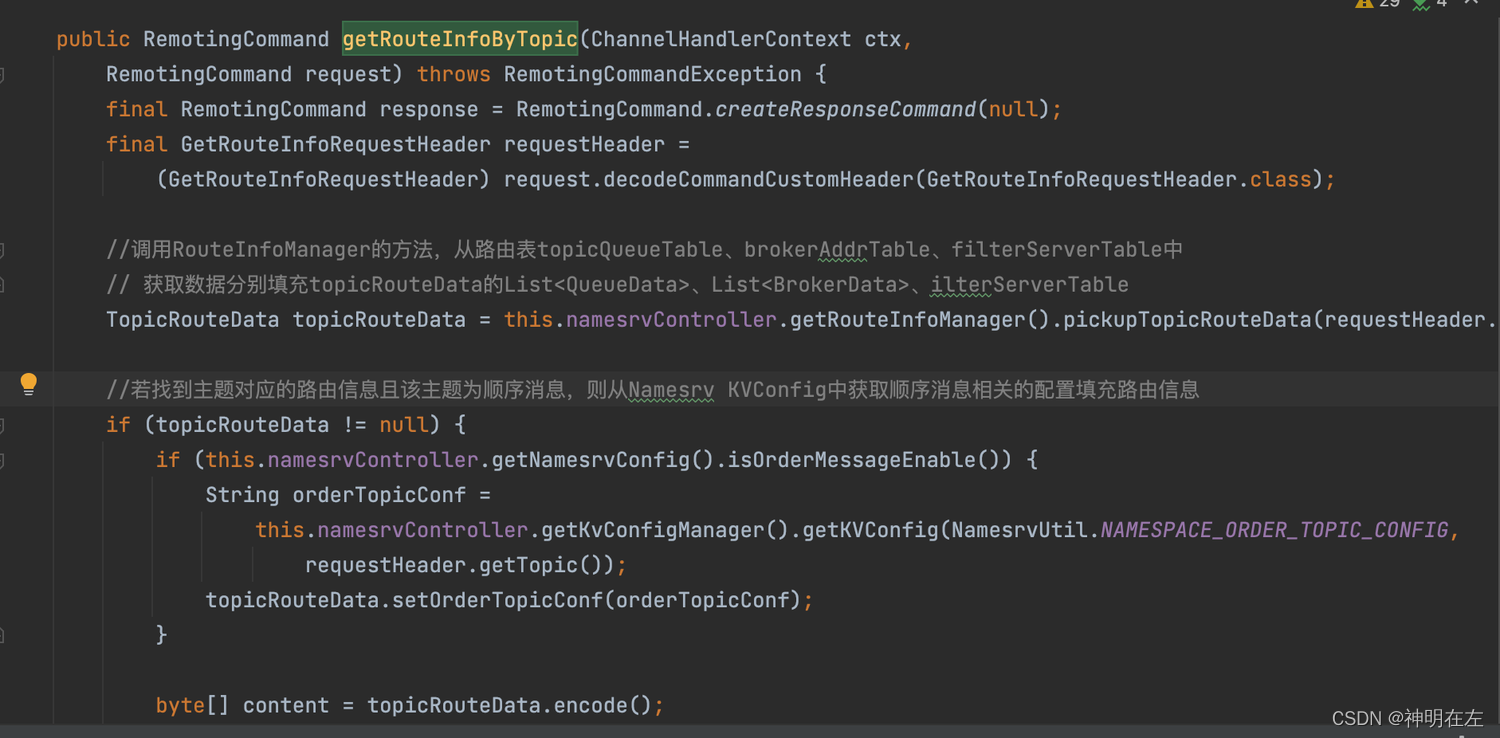Toggle the fold marker beside the '//调用RouteInfoManager' comment
The width and height of the screenshot is (1500, 738).
(3, 250)
